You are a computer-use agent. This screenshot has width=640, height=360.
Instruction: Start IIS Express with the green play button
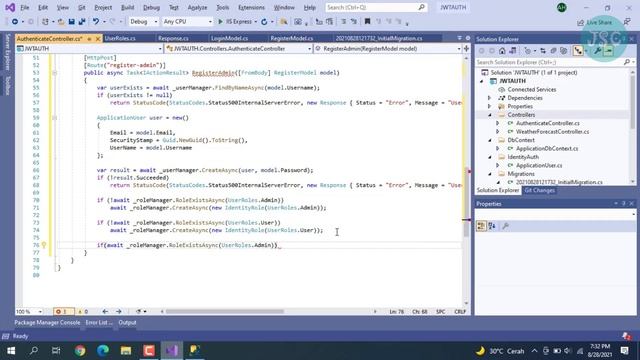pyautogui.click(x=220, y=22)
